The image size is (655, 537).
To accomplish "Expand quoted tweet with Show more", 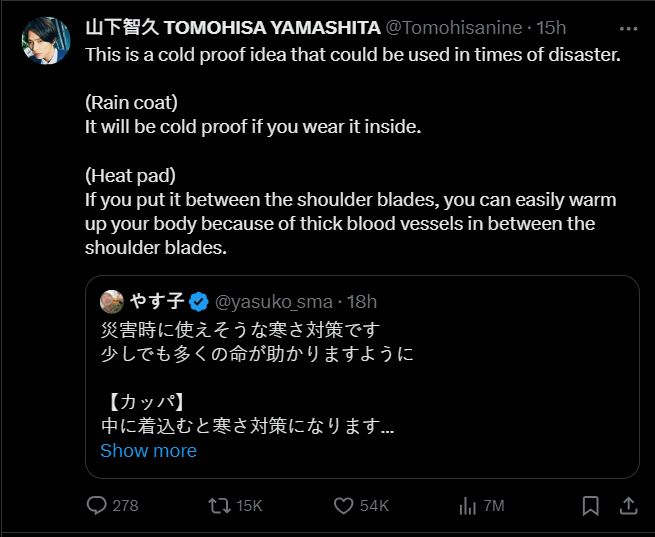I will click(x=148, y=450).
